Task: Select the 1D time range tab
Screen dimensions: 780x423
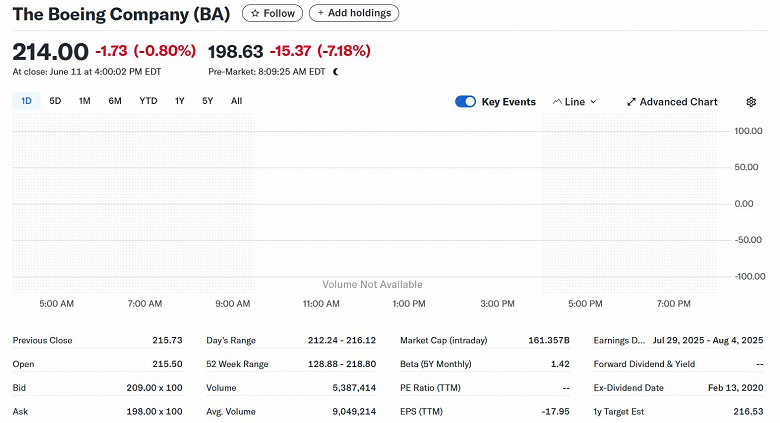Action: click(x=27, y=101)
